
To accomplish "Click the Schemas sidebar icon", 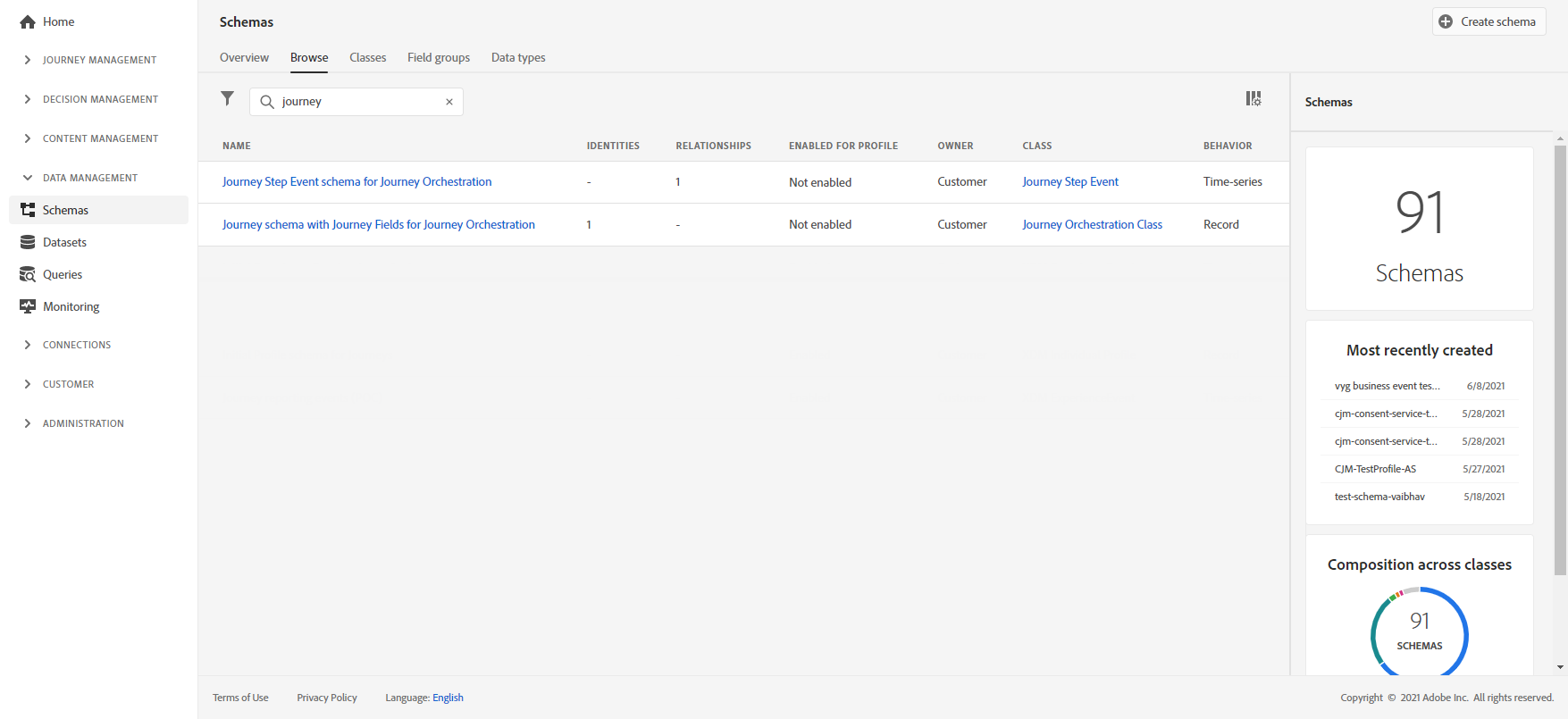I will (x=28, y=210).
